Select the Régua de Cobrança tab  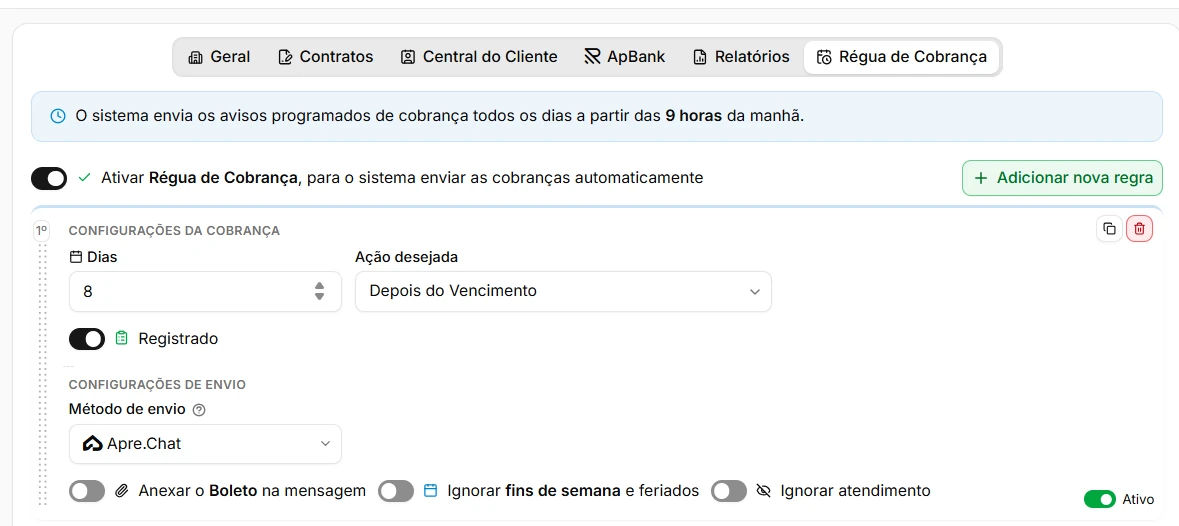click(902, 57)
